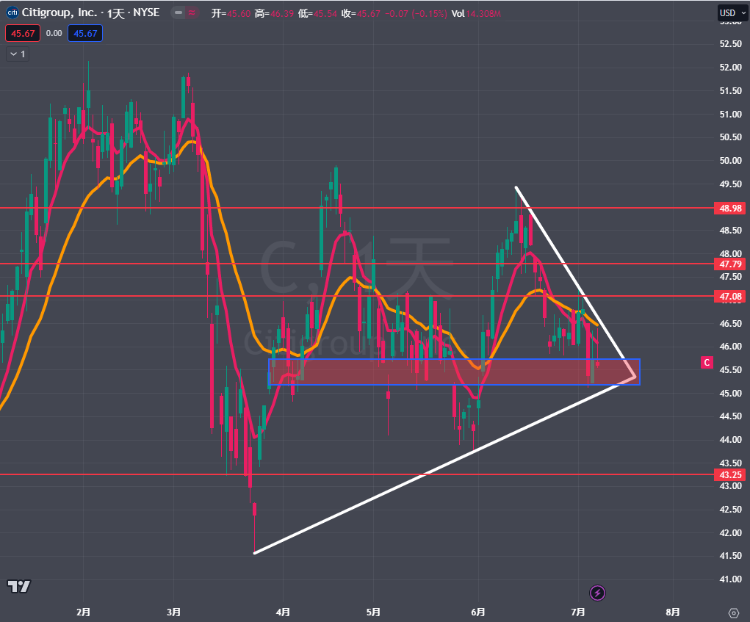Select the 43.25 support line label

[729, 474]
